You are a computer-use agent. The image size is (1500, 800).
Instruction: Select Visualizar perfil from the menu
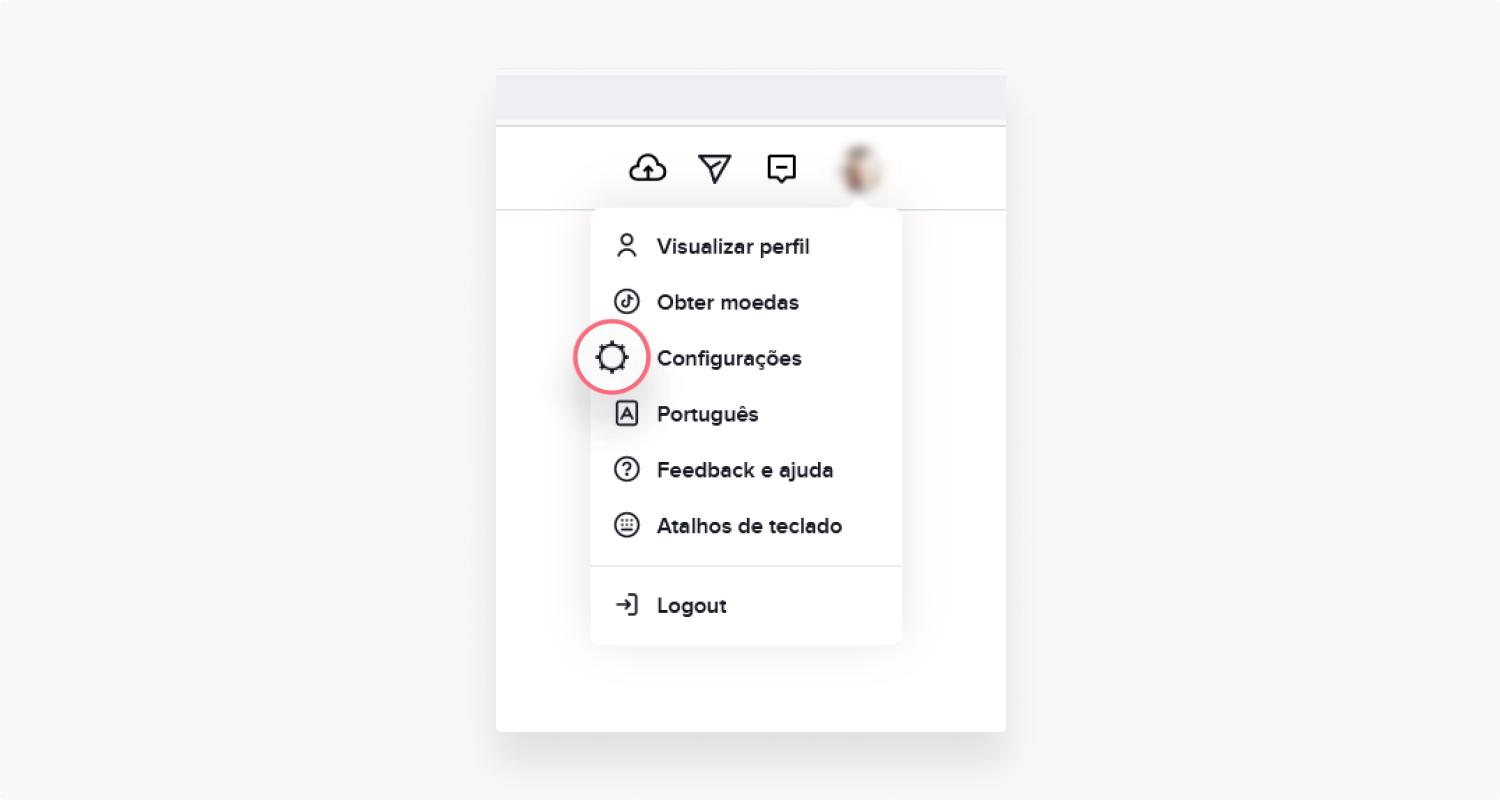click(746, 246)
